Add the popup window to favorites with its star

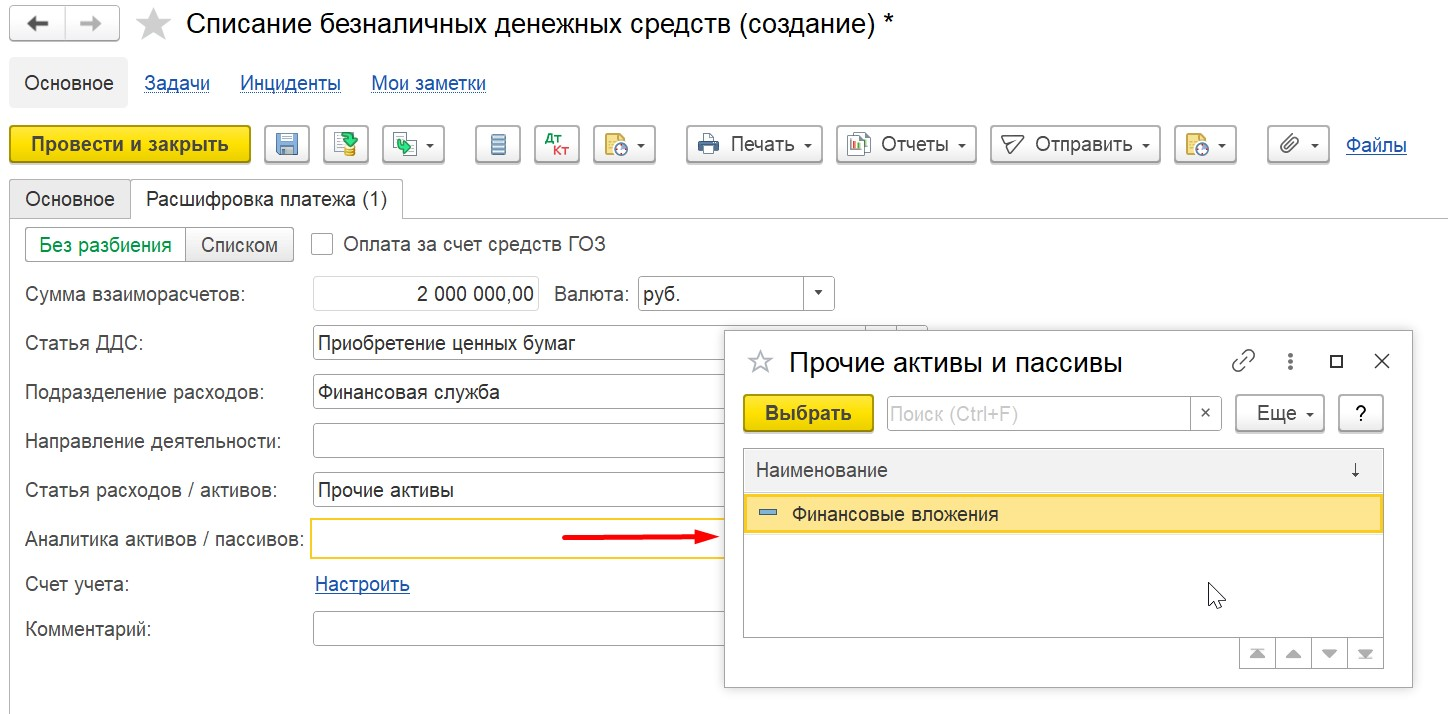[x=762, y=362]
